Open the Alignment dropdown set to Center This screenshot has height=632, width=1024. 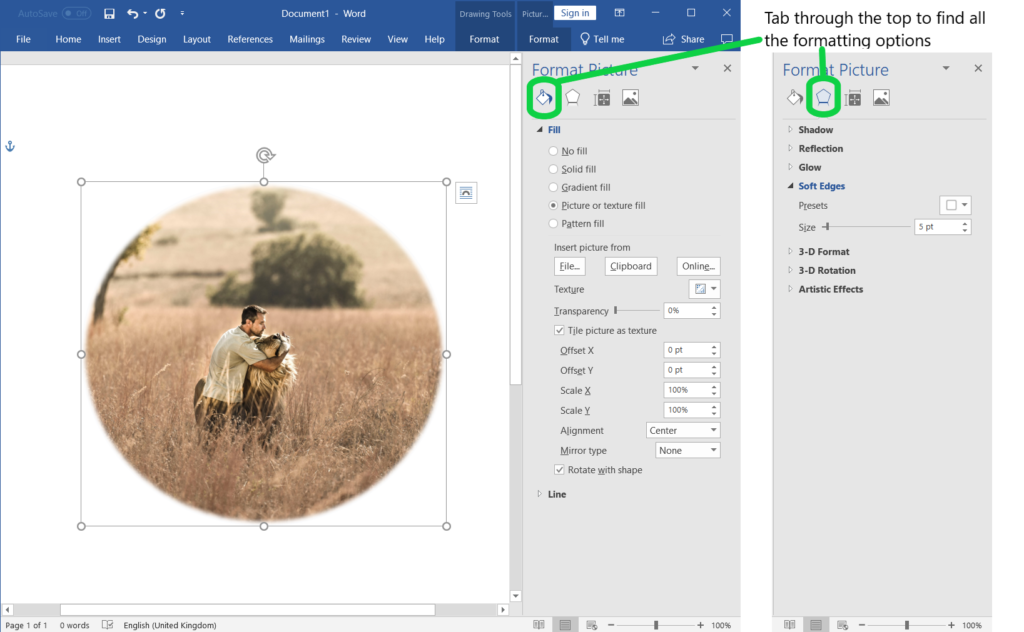tap(683, 430)
